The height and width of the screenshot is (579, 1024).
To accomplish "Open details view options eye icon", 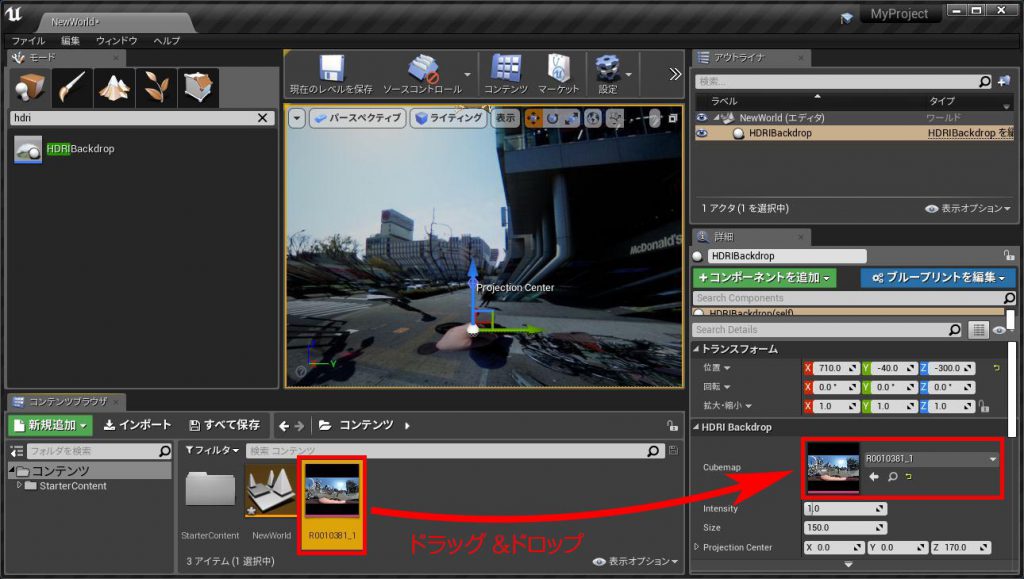I will tap(999, 330).
